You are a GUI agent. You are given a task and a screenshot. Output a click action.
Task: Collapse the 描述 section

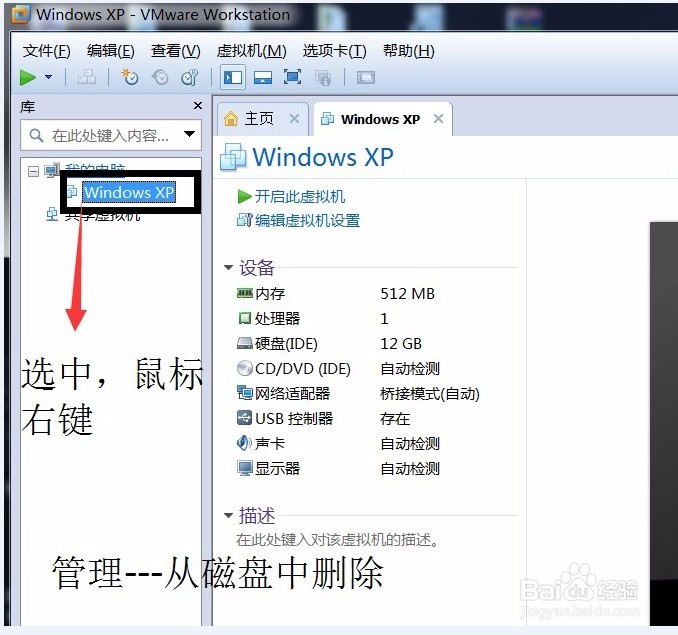coord(228,515)
